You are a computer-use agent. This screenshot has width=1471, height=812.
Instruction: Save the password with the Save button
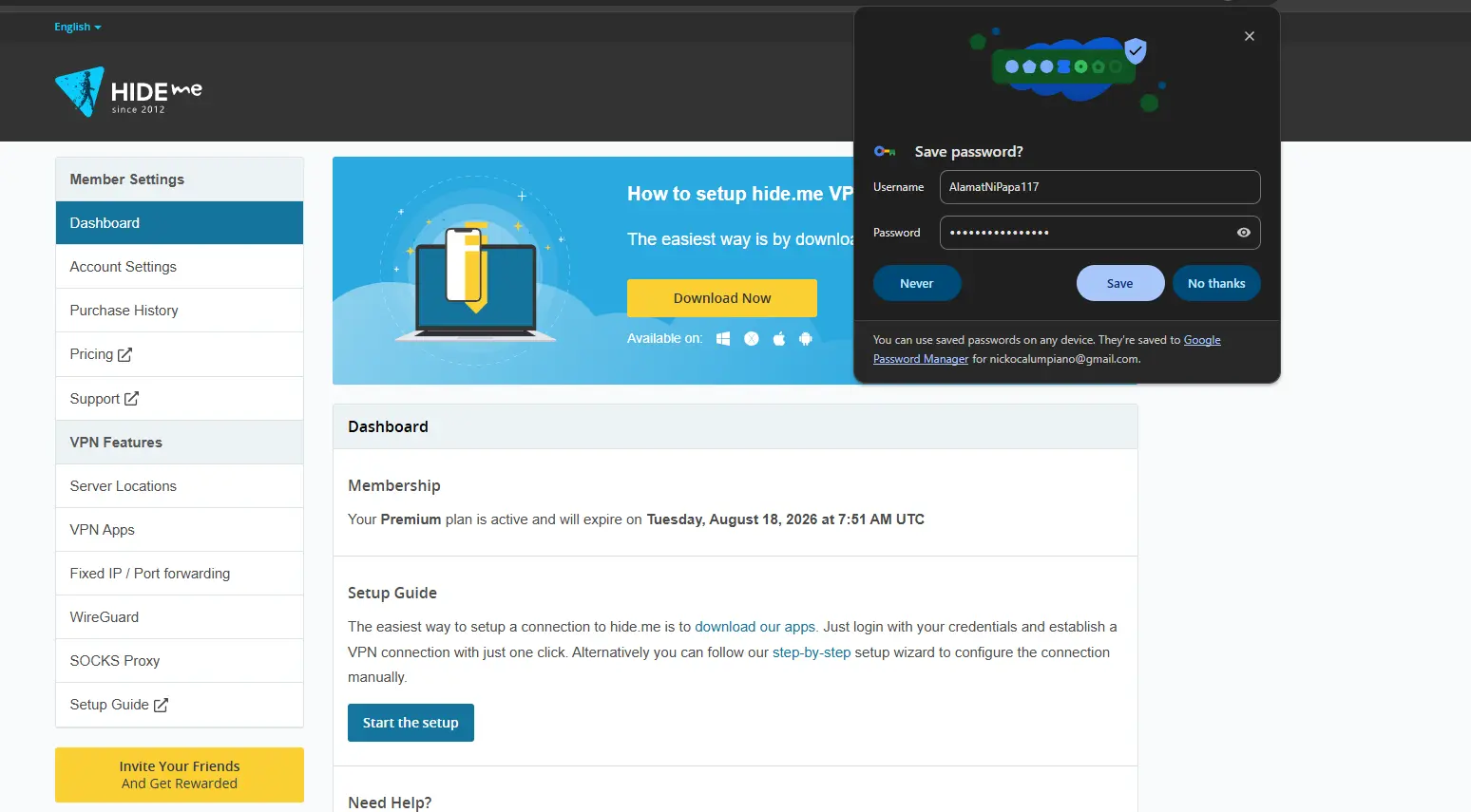[1120, 283]
